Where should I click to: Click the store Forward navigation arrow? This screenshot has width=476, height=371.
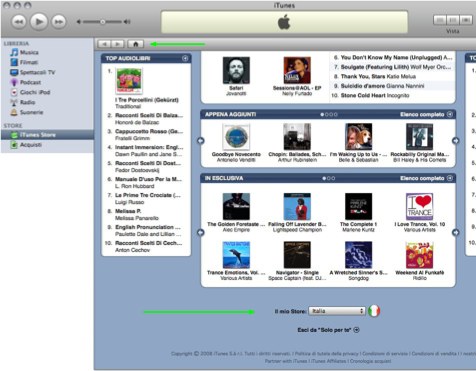tap(117, 44)
